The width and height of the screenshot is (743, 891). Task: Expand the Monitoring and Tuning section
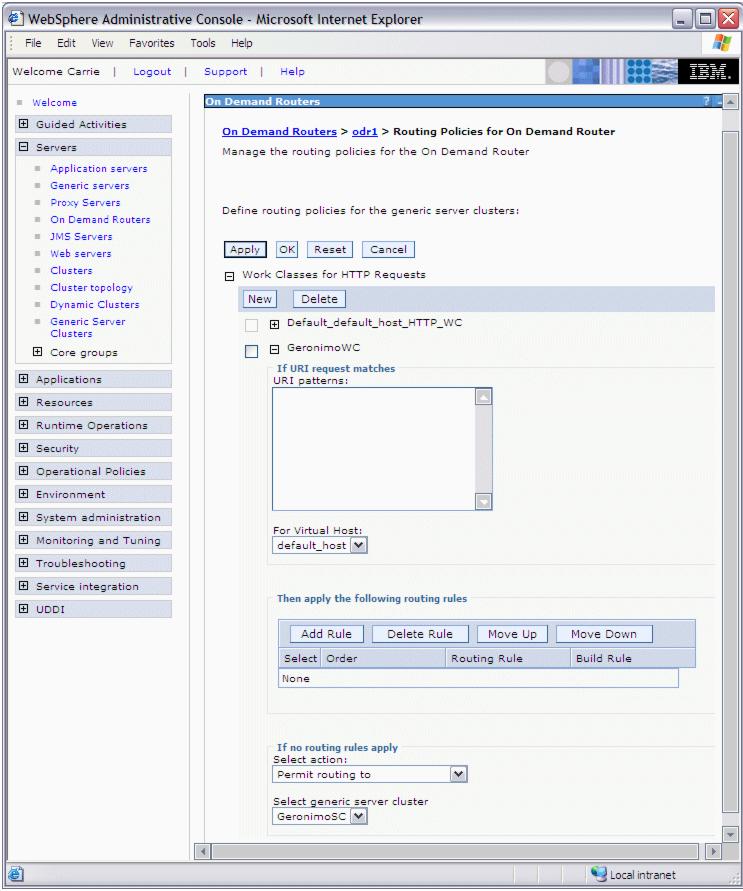click(23, 540)
